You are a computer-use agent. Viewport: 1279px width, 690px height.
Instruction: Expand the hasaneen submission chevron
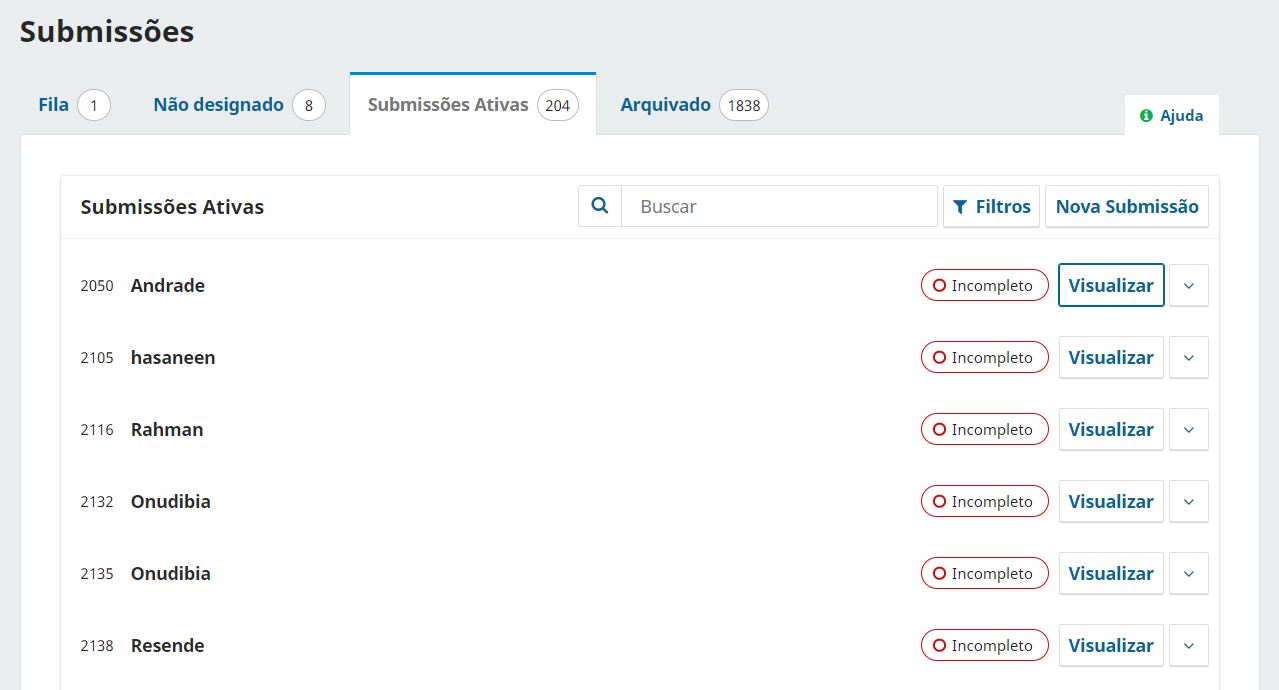[1189, 357]
